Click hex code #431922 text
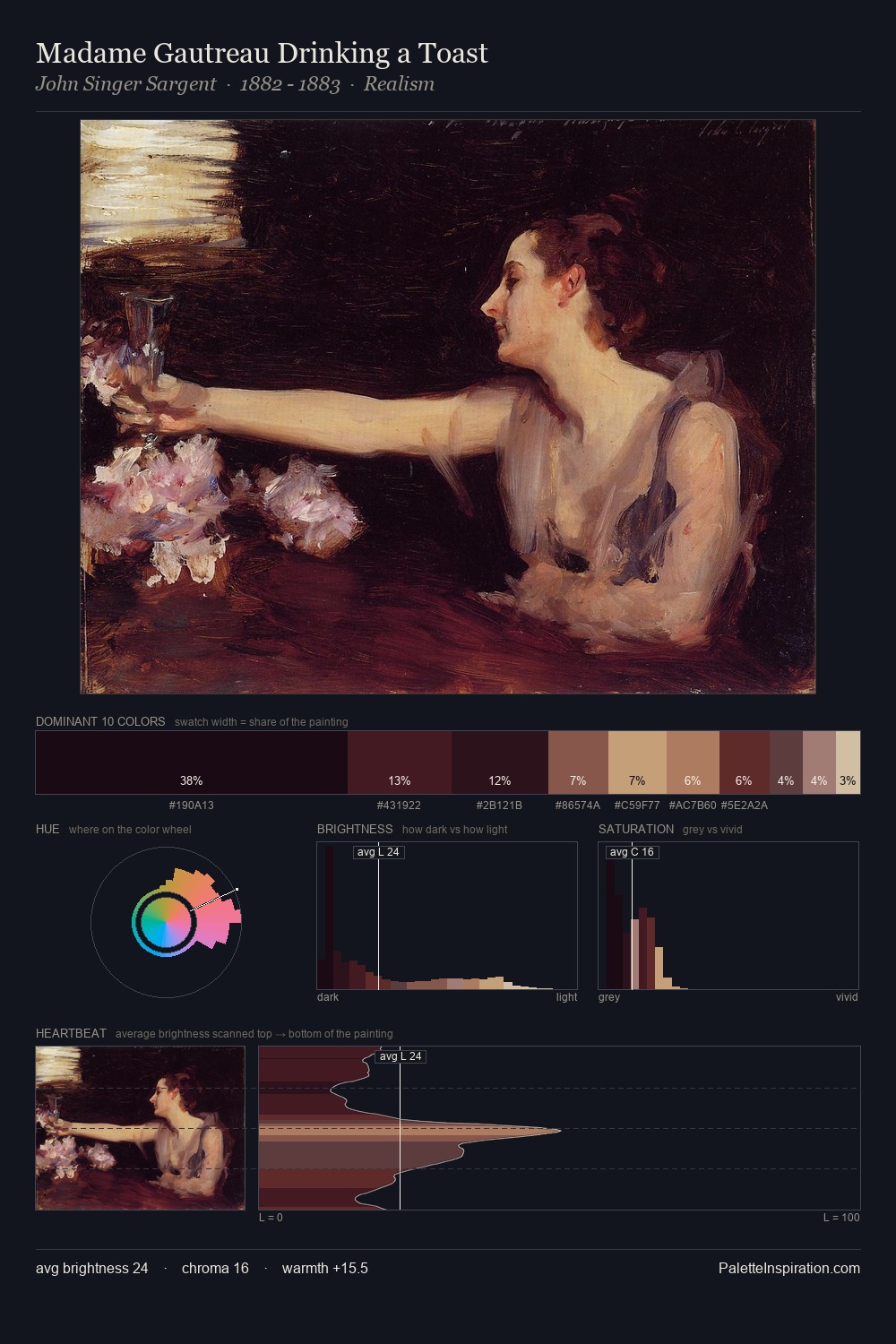The height and width of the screenshot is (1344, 896). (x=399, y=806)
